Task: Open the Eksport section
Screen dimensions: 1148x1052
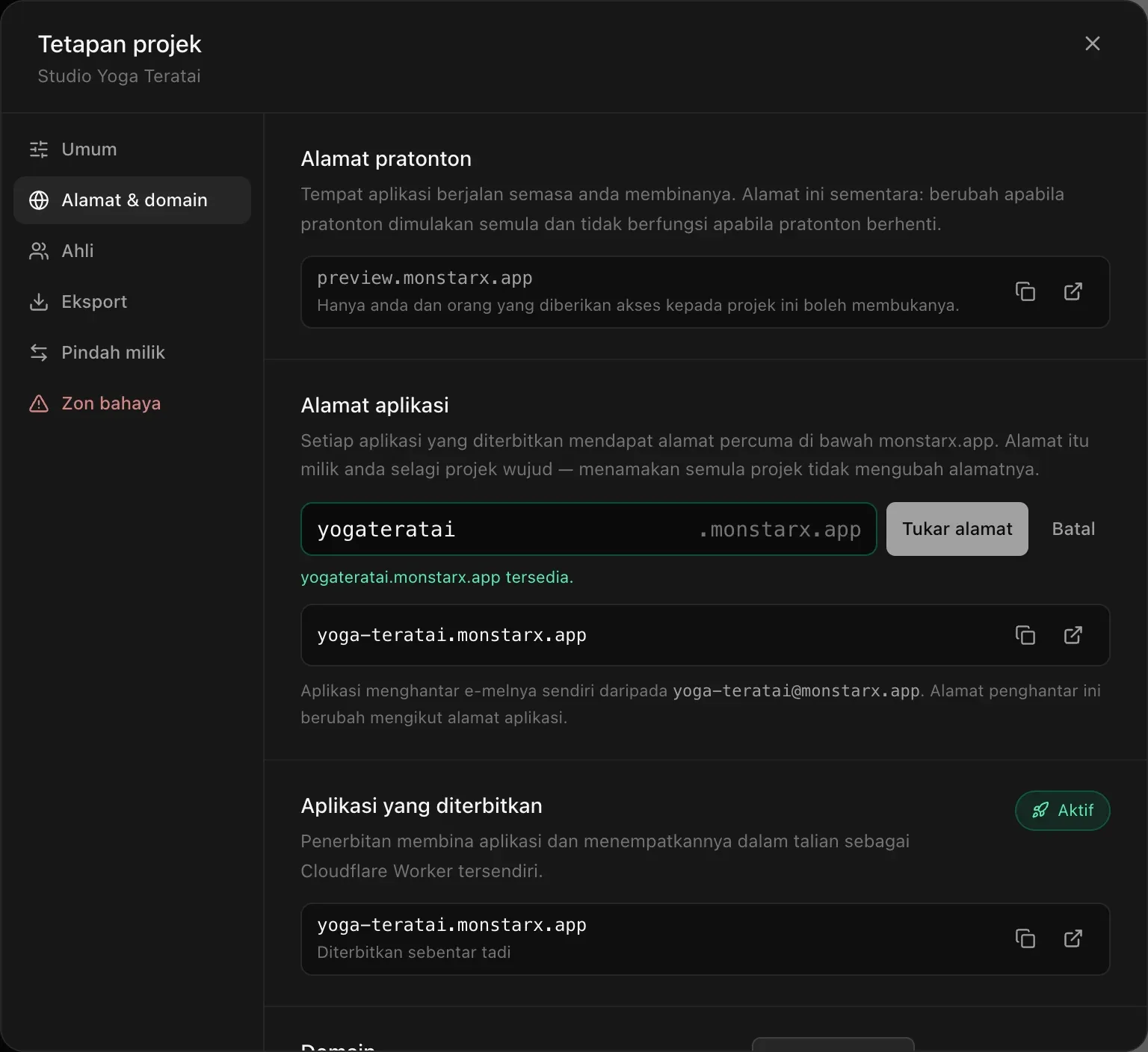Action: [132, 302]
